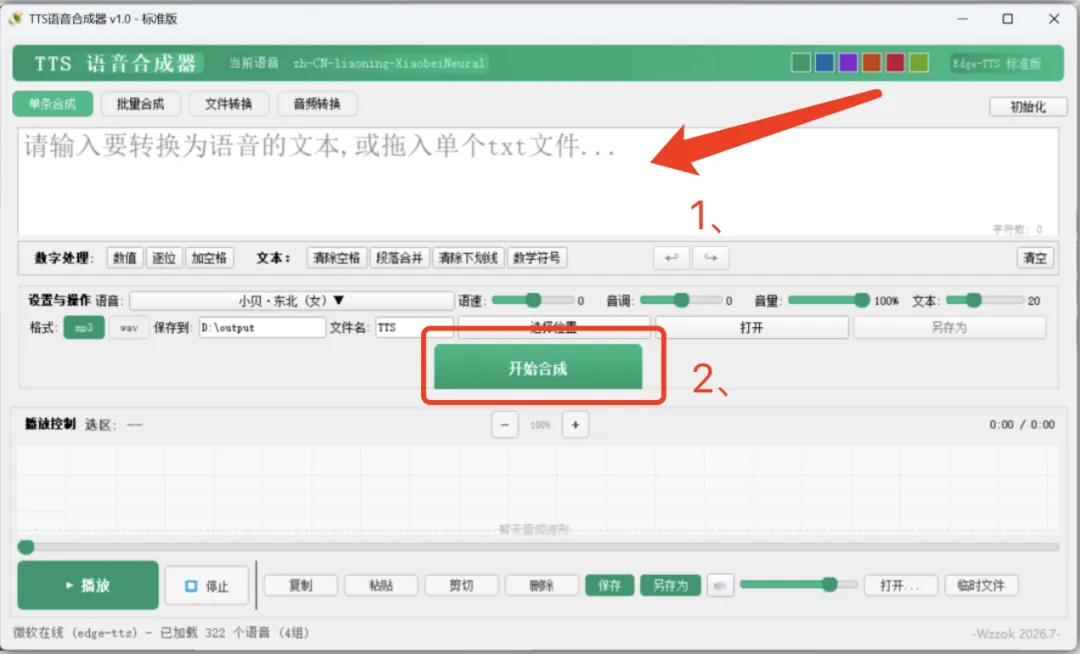1080x654 pixels.
Task: Switch to 文件转换 tab
Action: click(x=229, y=104)
